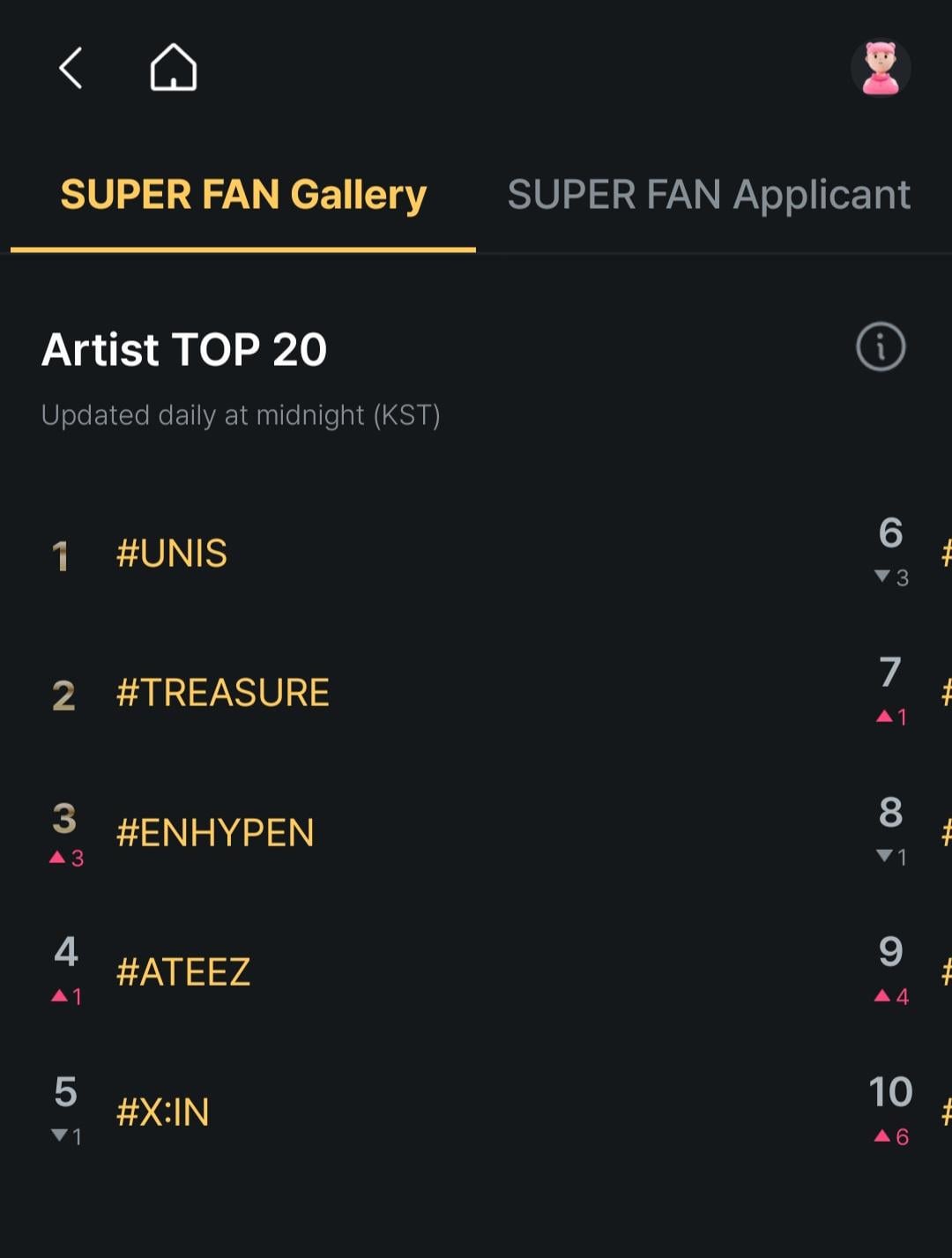Image resolution: width=952 pixels, height=1258 pixels.
Task: Show Artist TOP 20 info icon
Action: tap(881, 346)
